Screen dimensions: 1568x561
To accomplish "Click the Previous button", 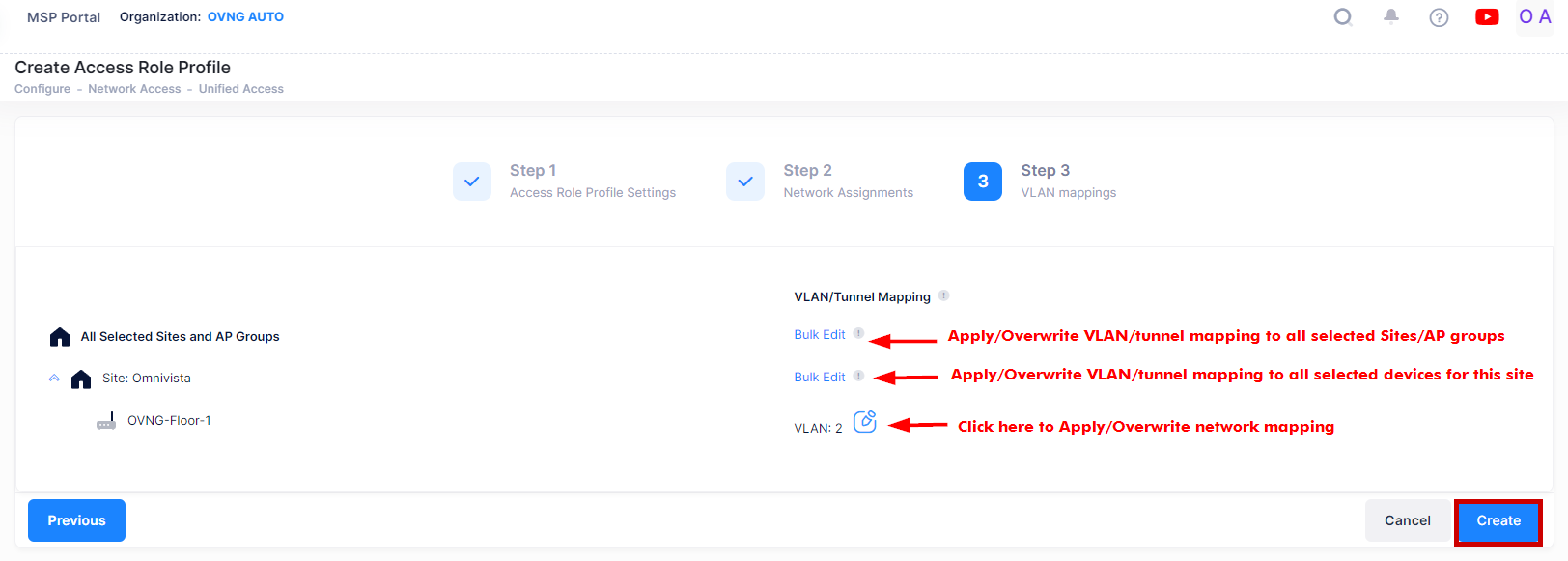I will (77, 520).
